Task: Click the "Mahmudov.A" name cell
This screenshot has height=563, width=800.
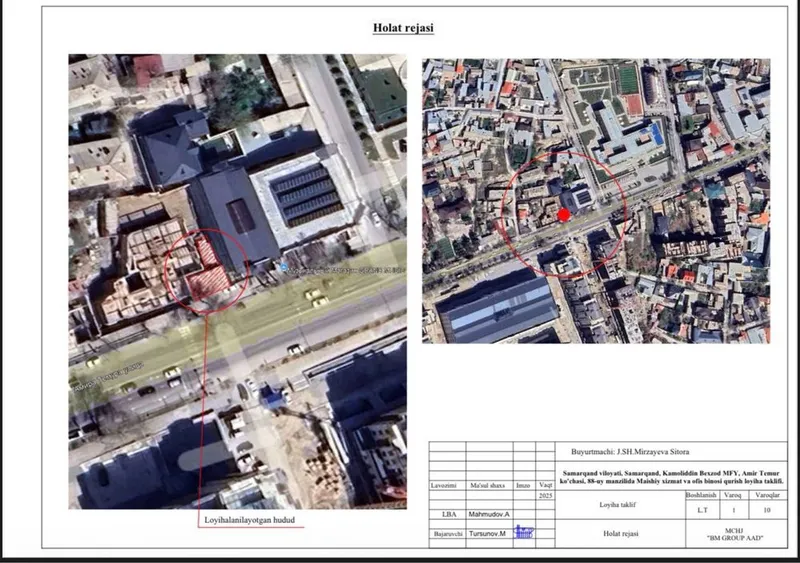Action: pos(489,515)
